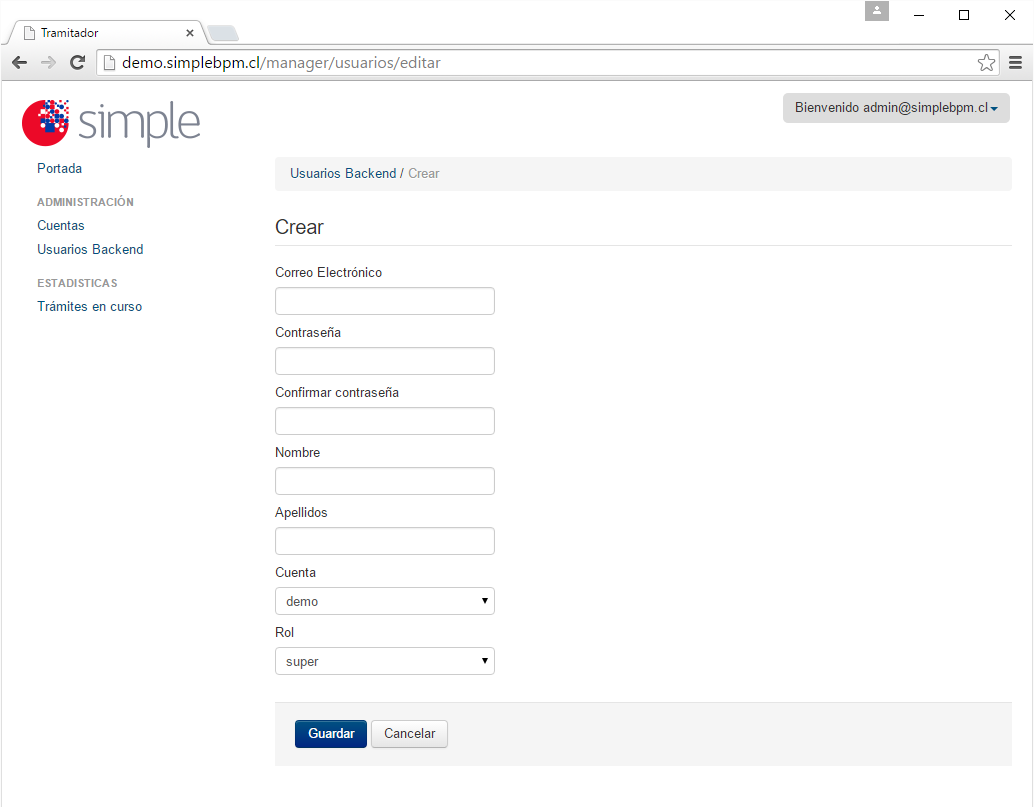Focus the Confirmar contraseña field
Image resolution: width=1034 pixels, height=807 pixels.
(384, 421)
